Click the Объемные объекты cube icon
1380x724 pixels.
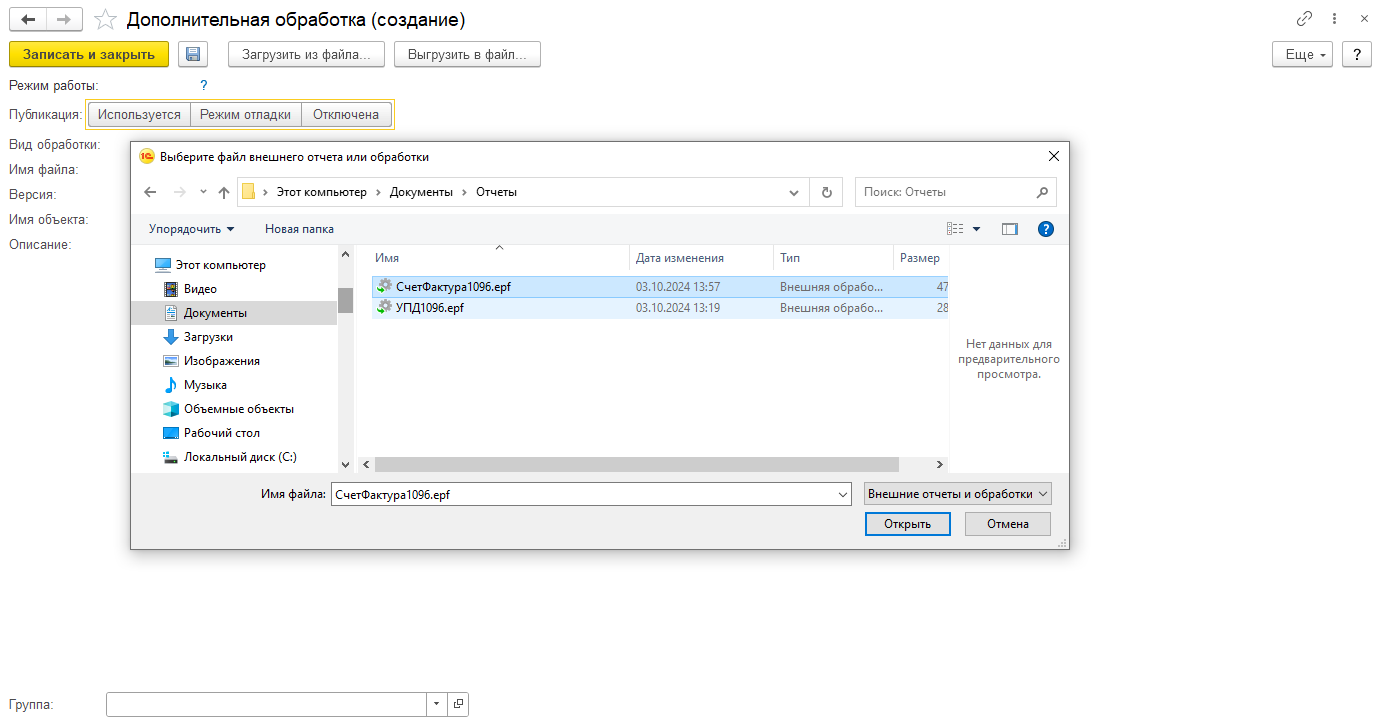(170, 409)
